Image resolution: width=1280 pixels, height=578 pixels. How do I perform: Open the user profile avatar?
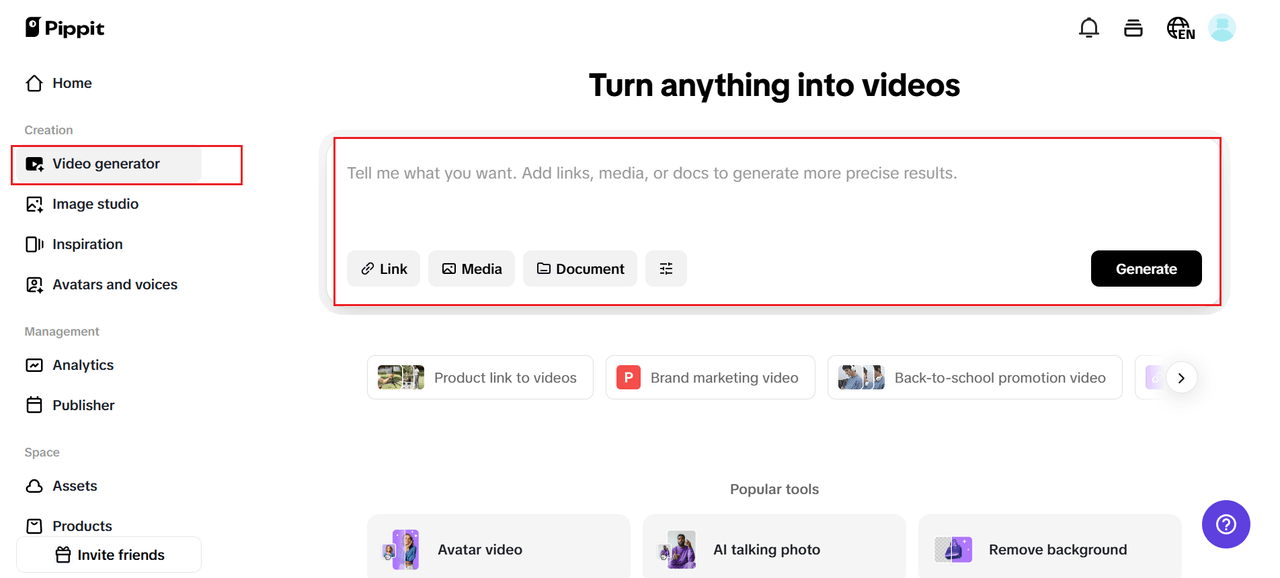pos(1222,28)
